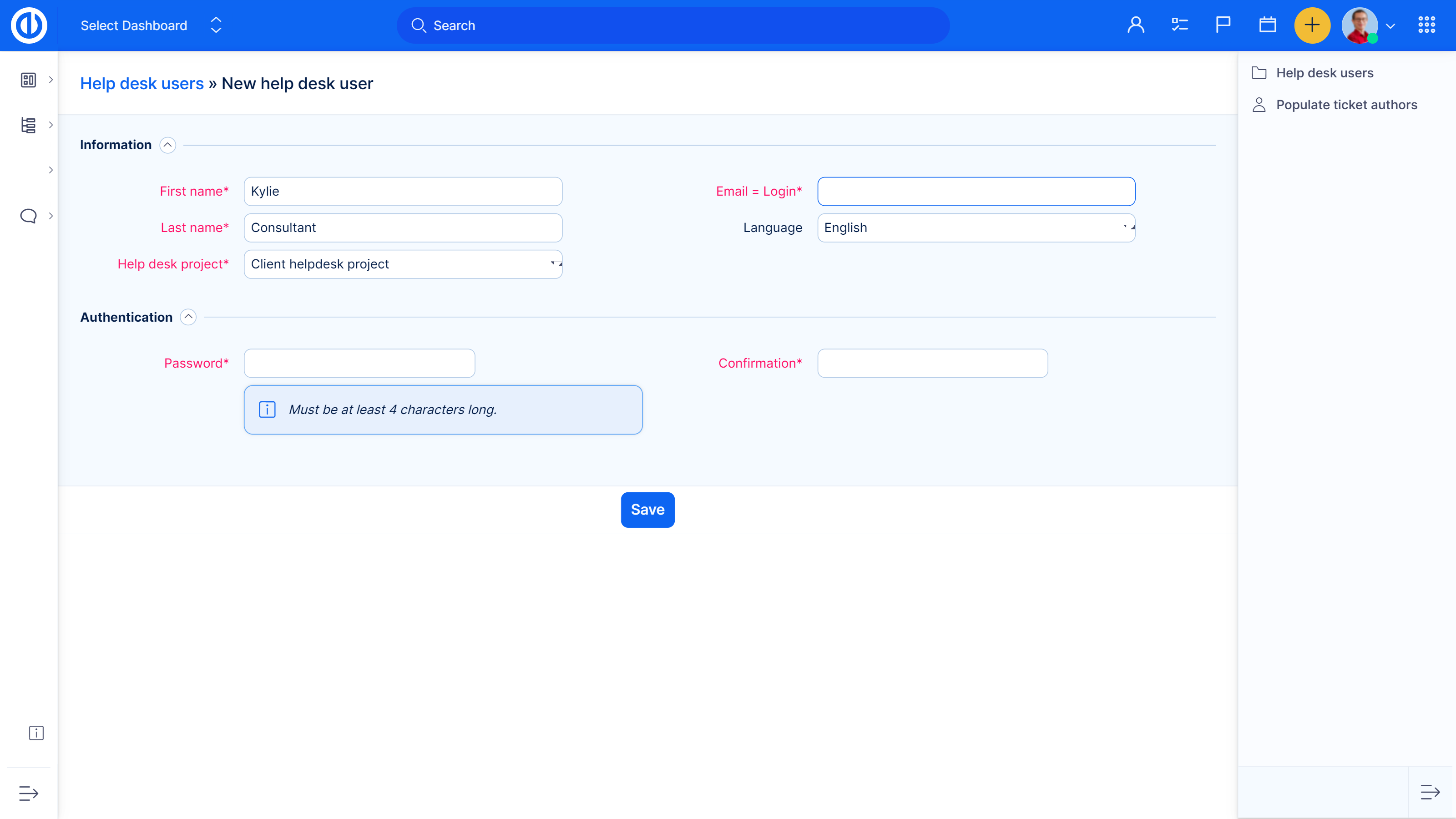Click the Email Login input field

(976, 191)
